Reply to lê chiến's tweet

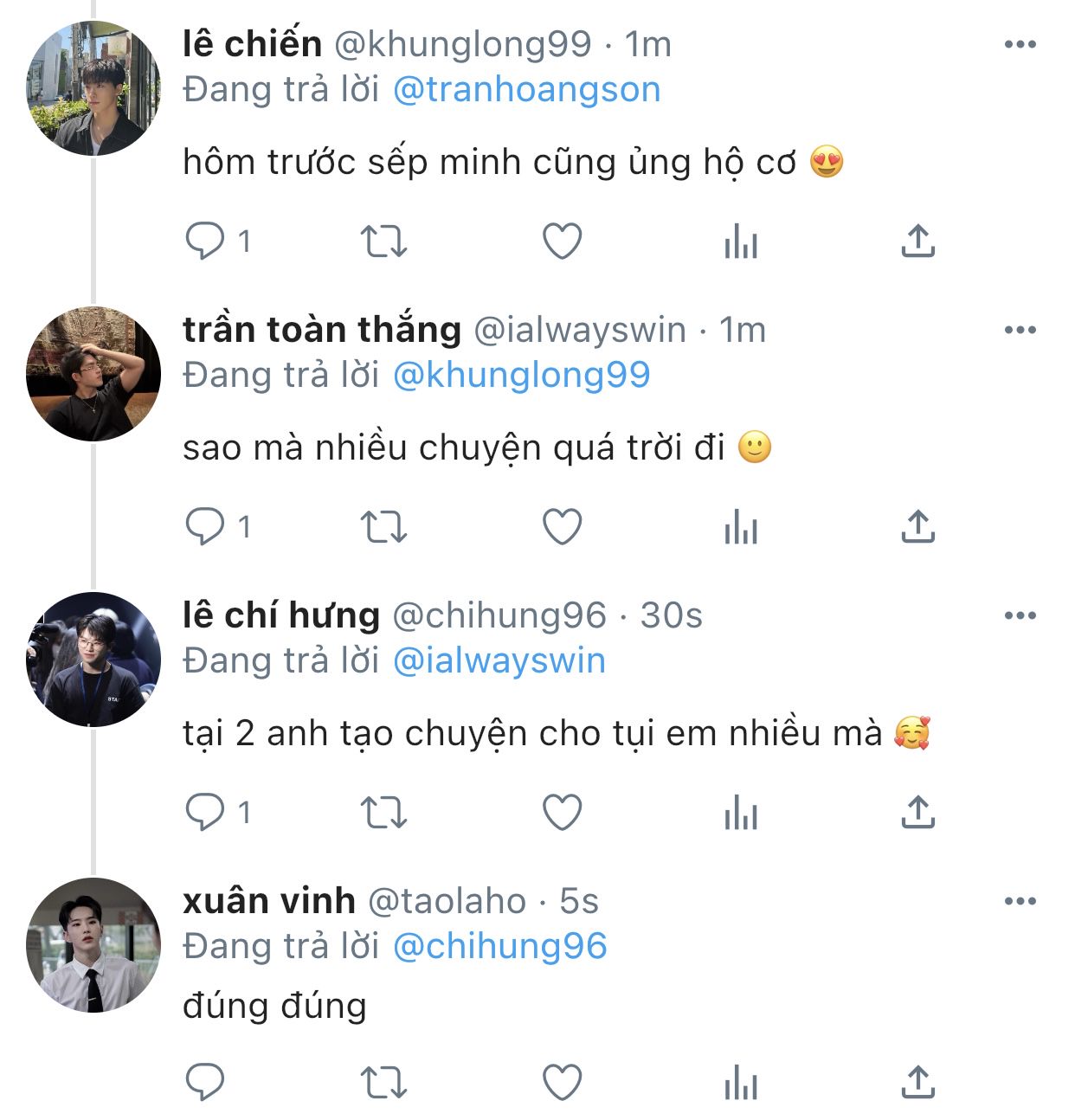coord(206,241)
